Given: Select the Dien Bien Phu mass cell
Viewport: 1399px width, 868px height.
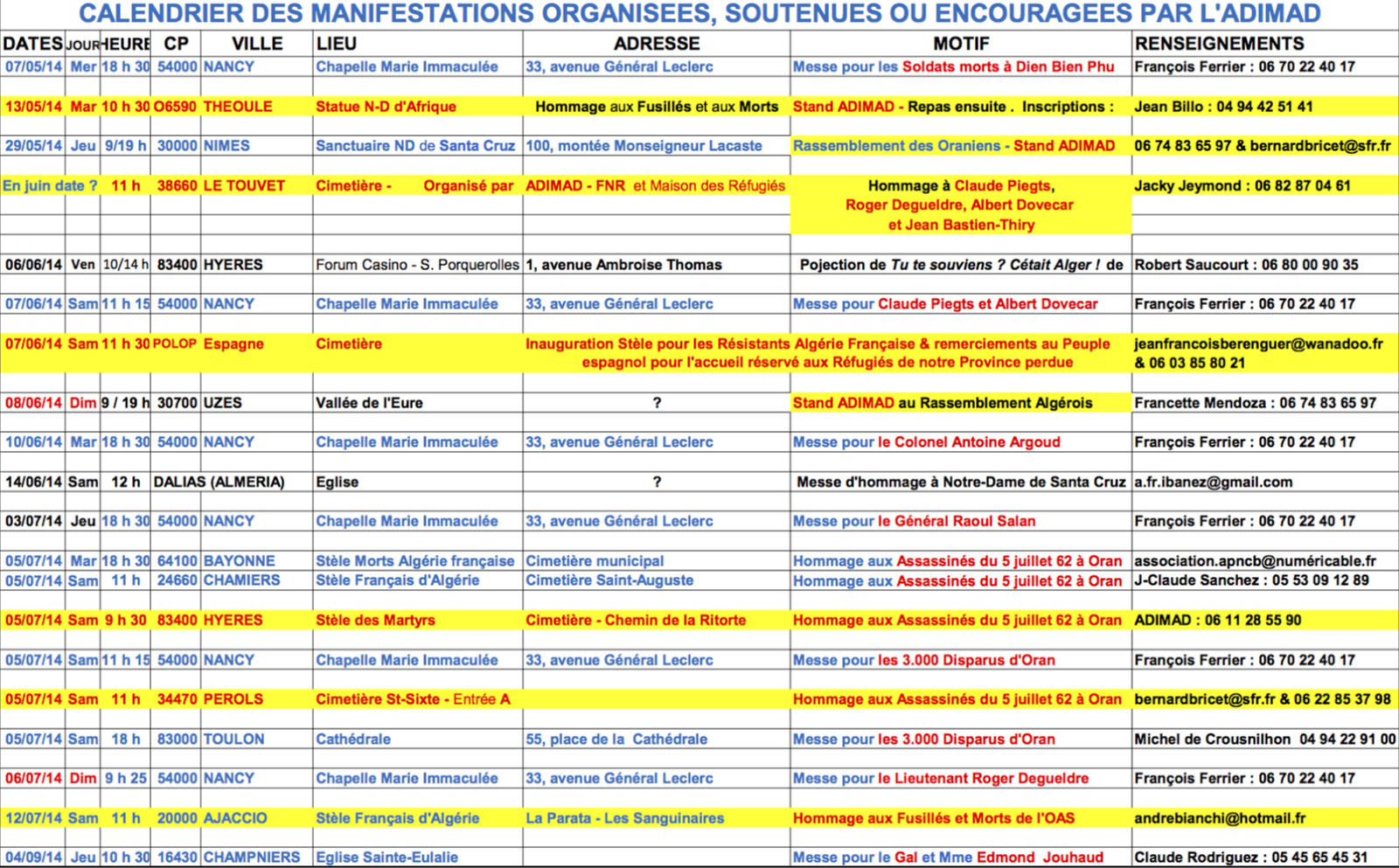Looking at the screenshot, I should (x=953, y=67).
